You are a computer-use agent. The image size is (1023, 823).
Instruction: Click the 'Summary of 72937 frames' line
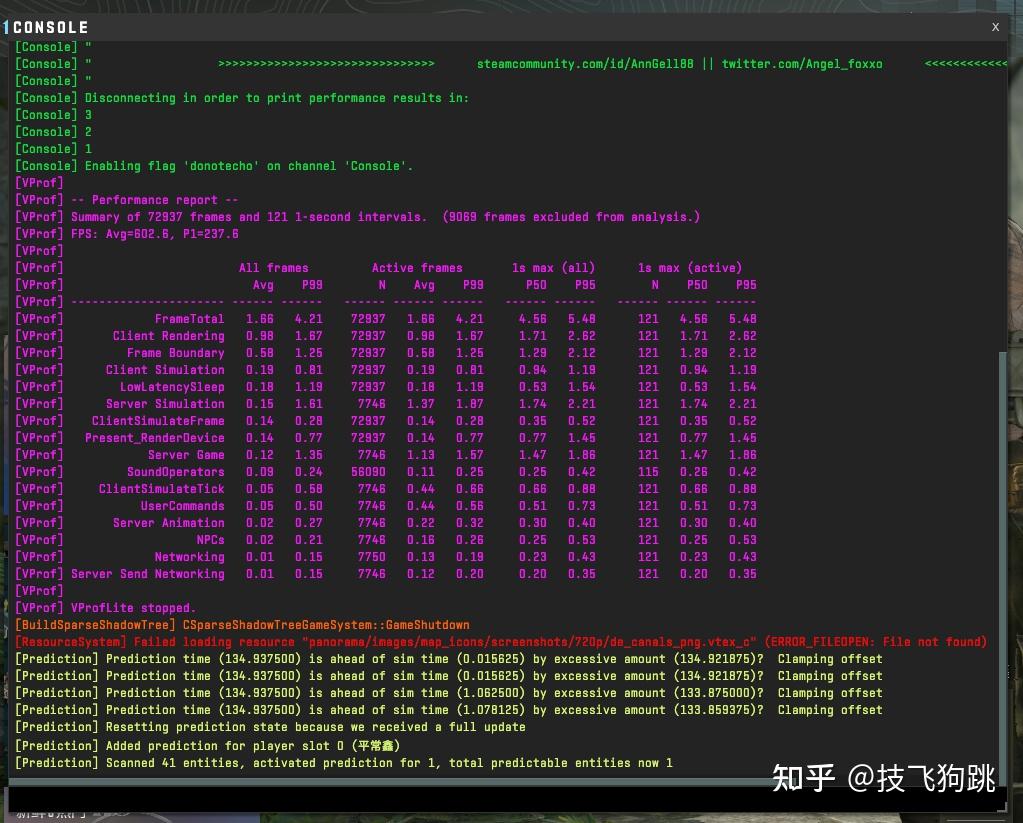coord(358,217)
